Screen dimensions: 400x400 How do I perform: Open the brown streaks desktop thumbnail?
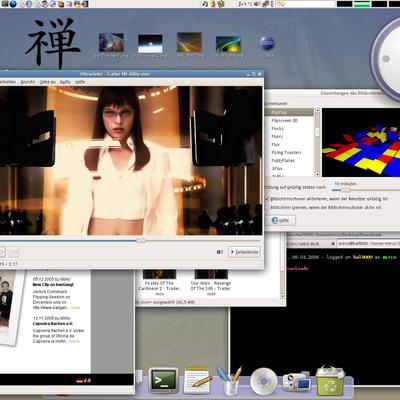(x=189, y=42)
